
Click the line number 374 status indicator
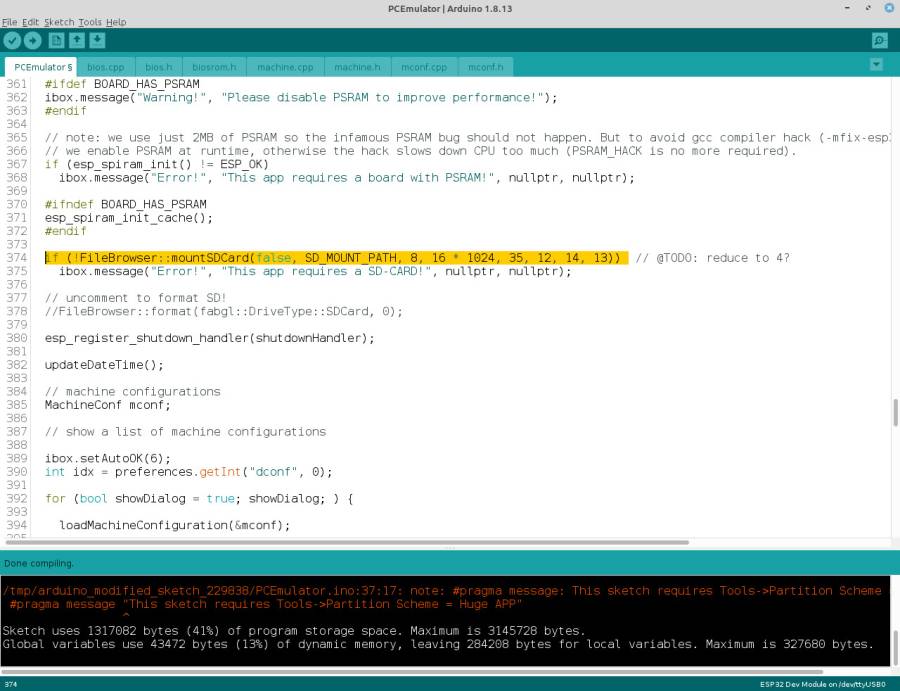(10, 684)
